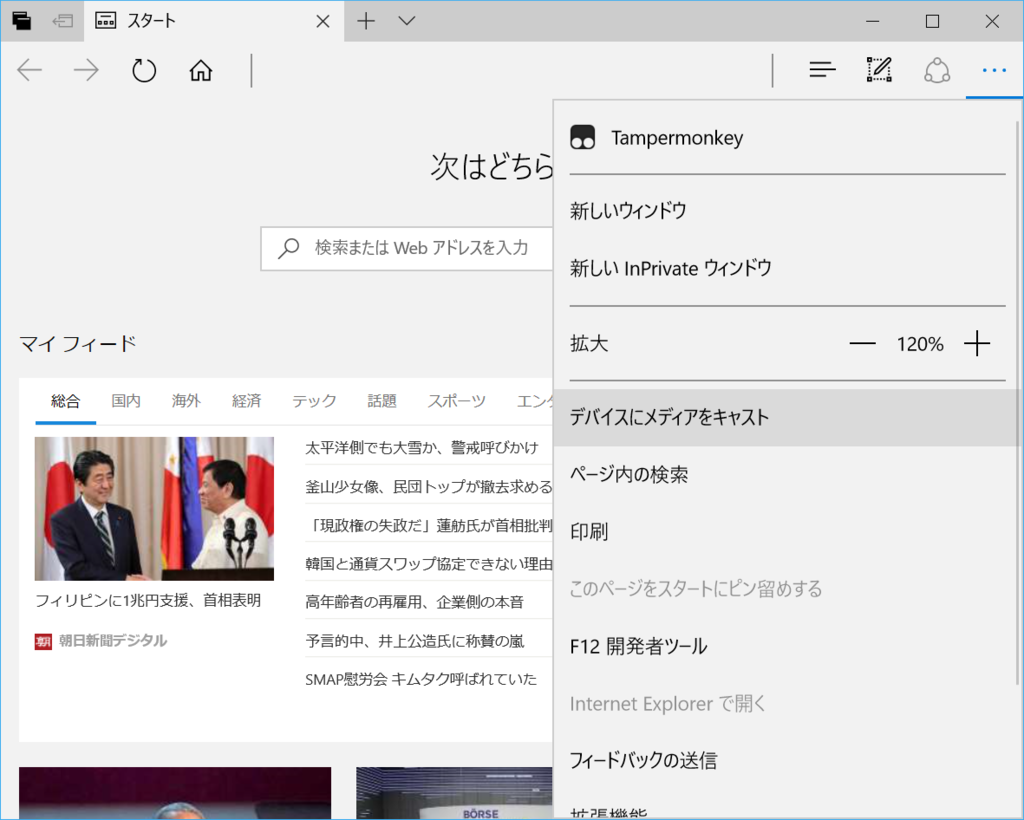Image resolution: width=1024 pixels, height=820 pixels.
Task: Select the 海外 news category
Action: 185,400
